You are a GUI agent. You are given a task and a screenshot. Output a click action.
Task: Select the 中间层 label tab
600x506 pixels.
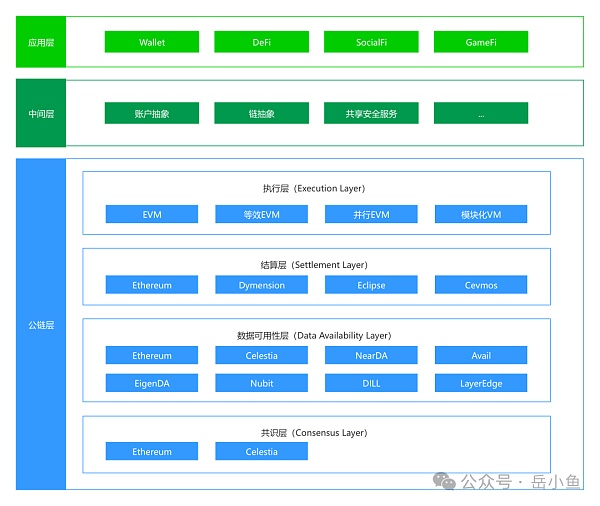(42, 114)
